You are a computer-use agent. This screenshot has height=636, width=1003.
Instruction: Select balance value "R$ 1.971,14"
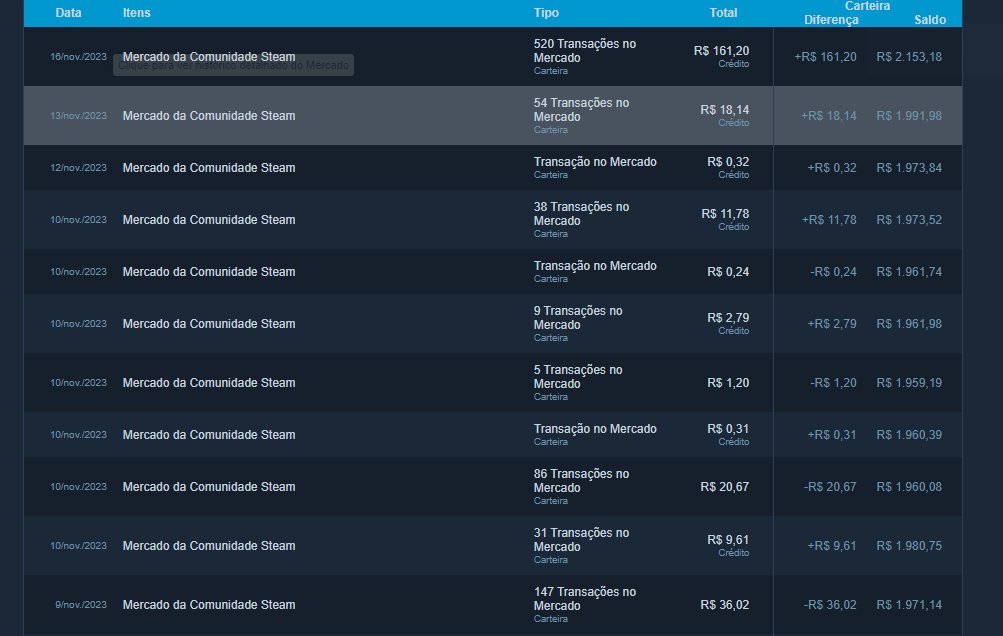(909, 605)
